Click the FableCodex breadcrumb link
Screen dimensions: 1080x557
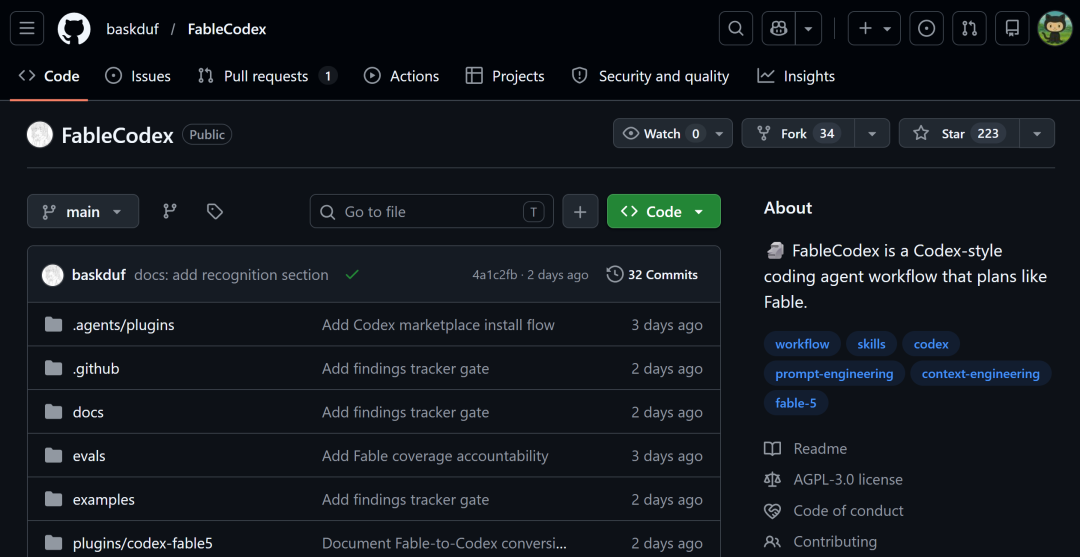coord(227,29)
